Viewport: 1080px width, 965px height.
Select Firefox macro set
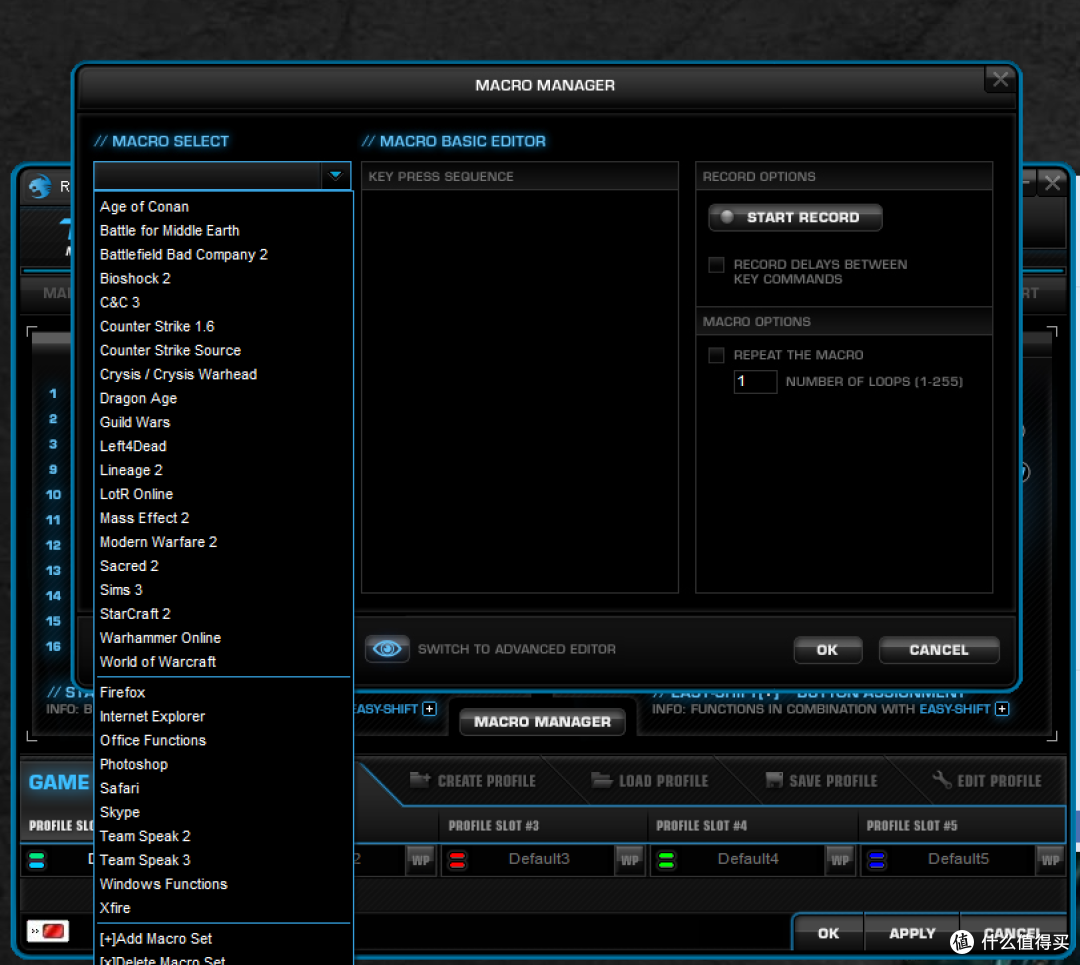[123, 693]
